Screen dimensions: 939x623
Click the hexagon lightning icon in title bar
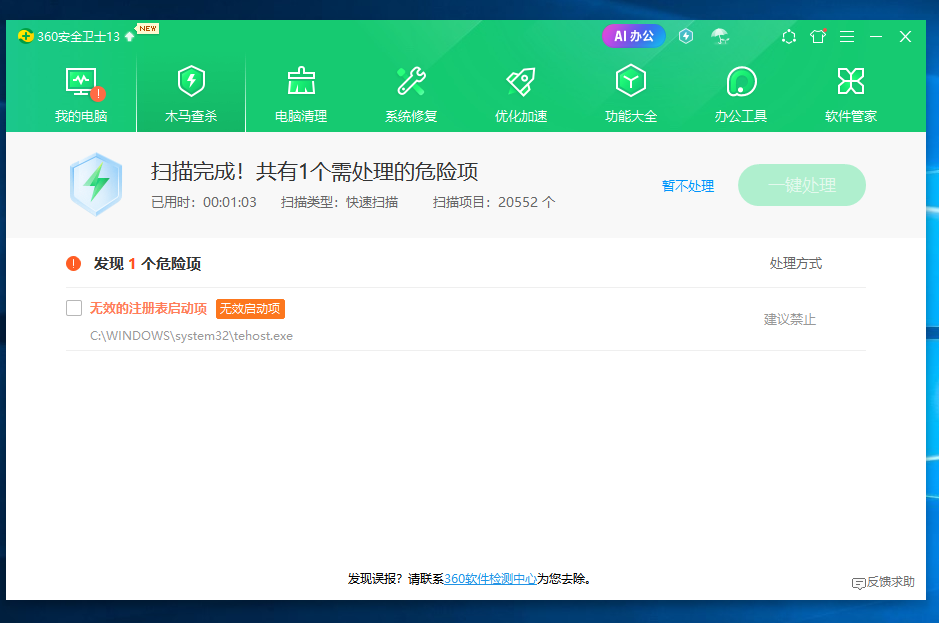point(686,36)
